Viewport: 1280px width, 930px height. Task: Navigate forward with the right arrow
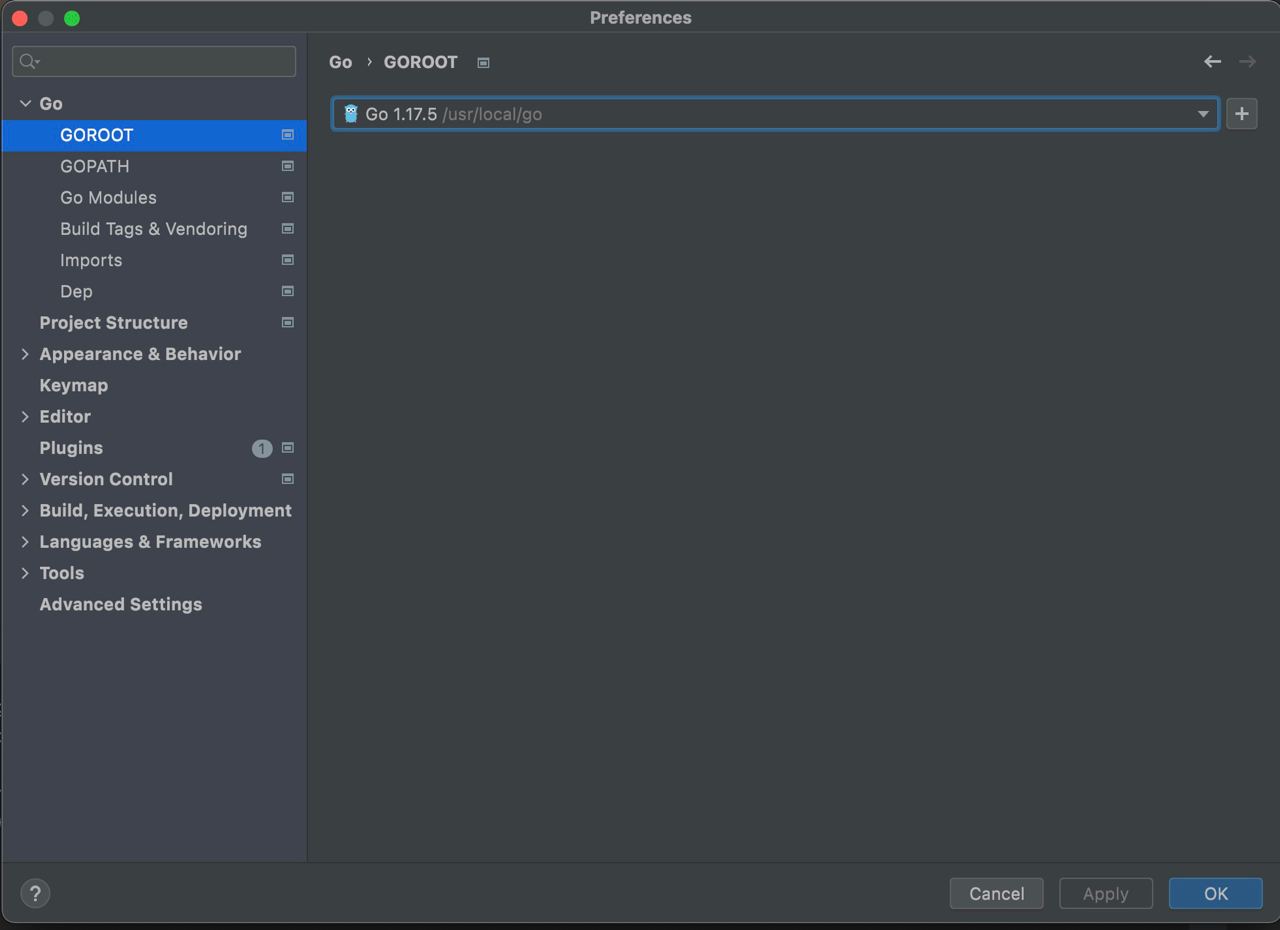[x=1247, y=62]
